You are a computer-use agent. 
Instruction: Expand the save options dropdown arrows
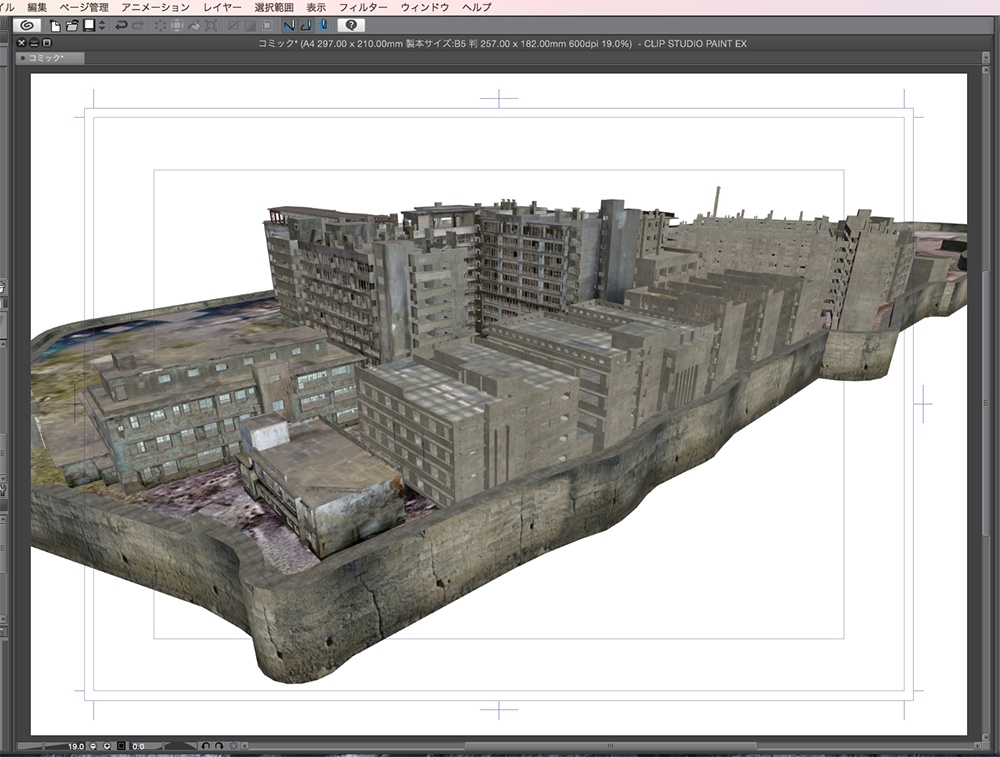pos(101,25)
